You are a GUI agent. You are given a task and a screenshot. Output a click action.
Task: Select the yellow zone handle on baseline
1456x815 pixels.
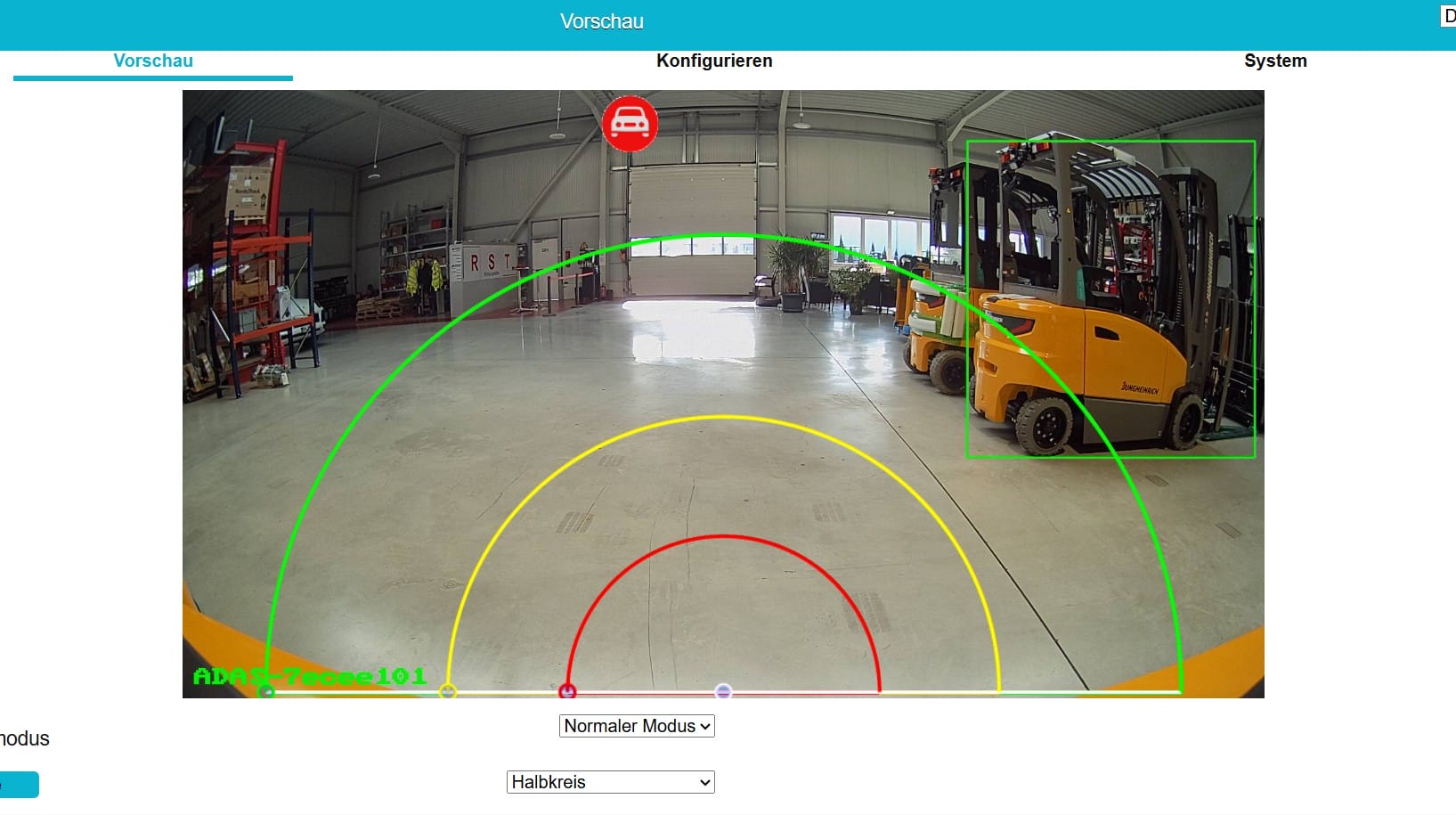[448, 691]
